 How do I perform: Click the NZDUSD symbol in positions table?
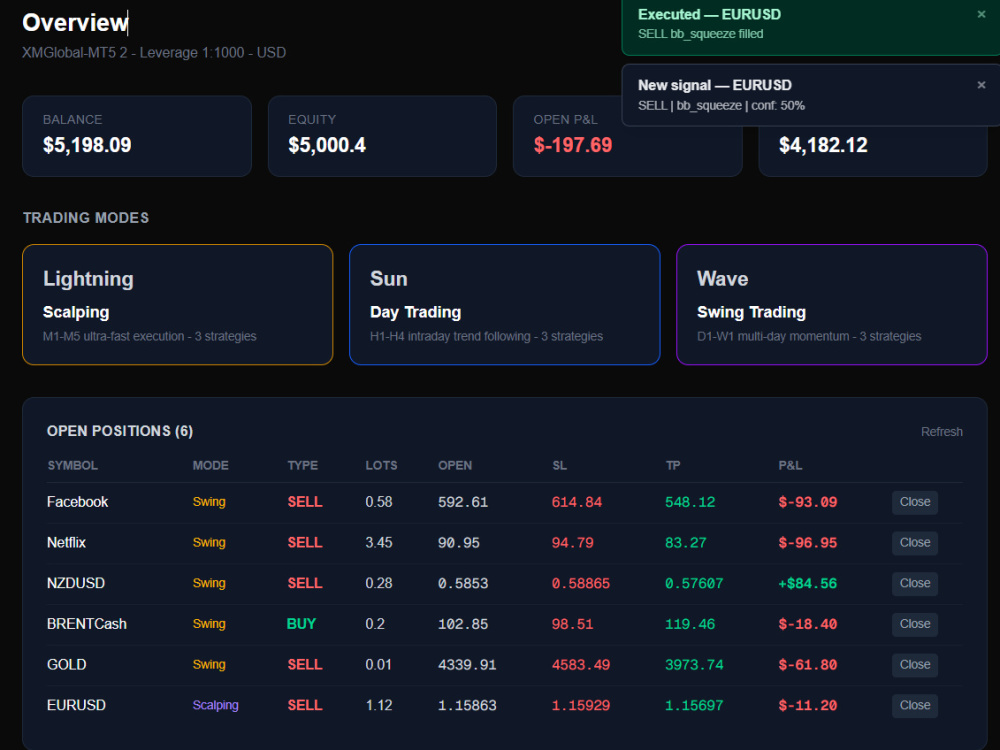[76, 584]
